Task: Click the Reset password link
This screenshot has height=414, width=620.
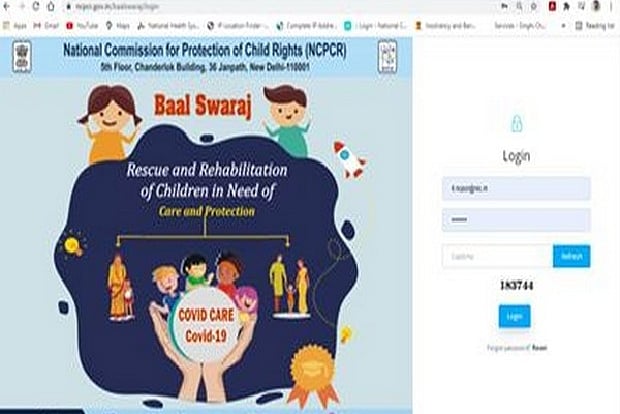Action: pos(539,348)
